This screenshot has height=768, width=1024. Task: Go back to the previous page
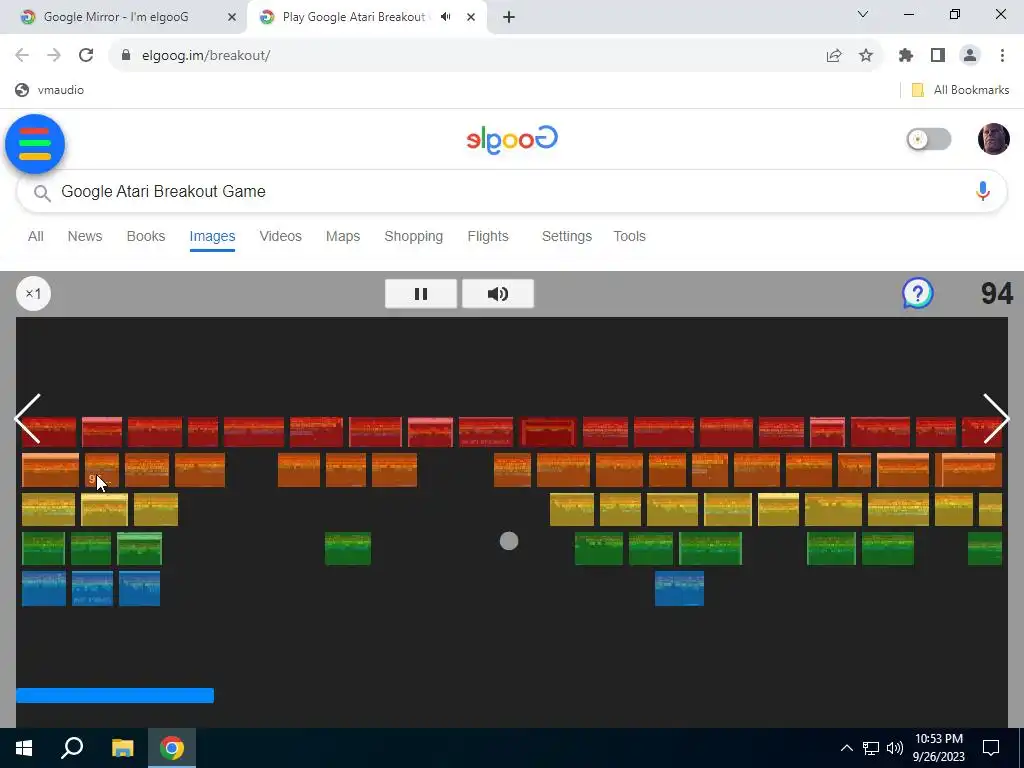click(22, 56)
